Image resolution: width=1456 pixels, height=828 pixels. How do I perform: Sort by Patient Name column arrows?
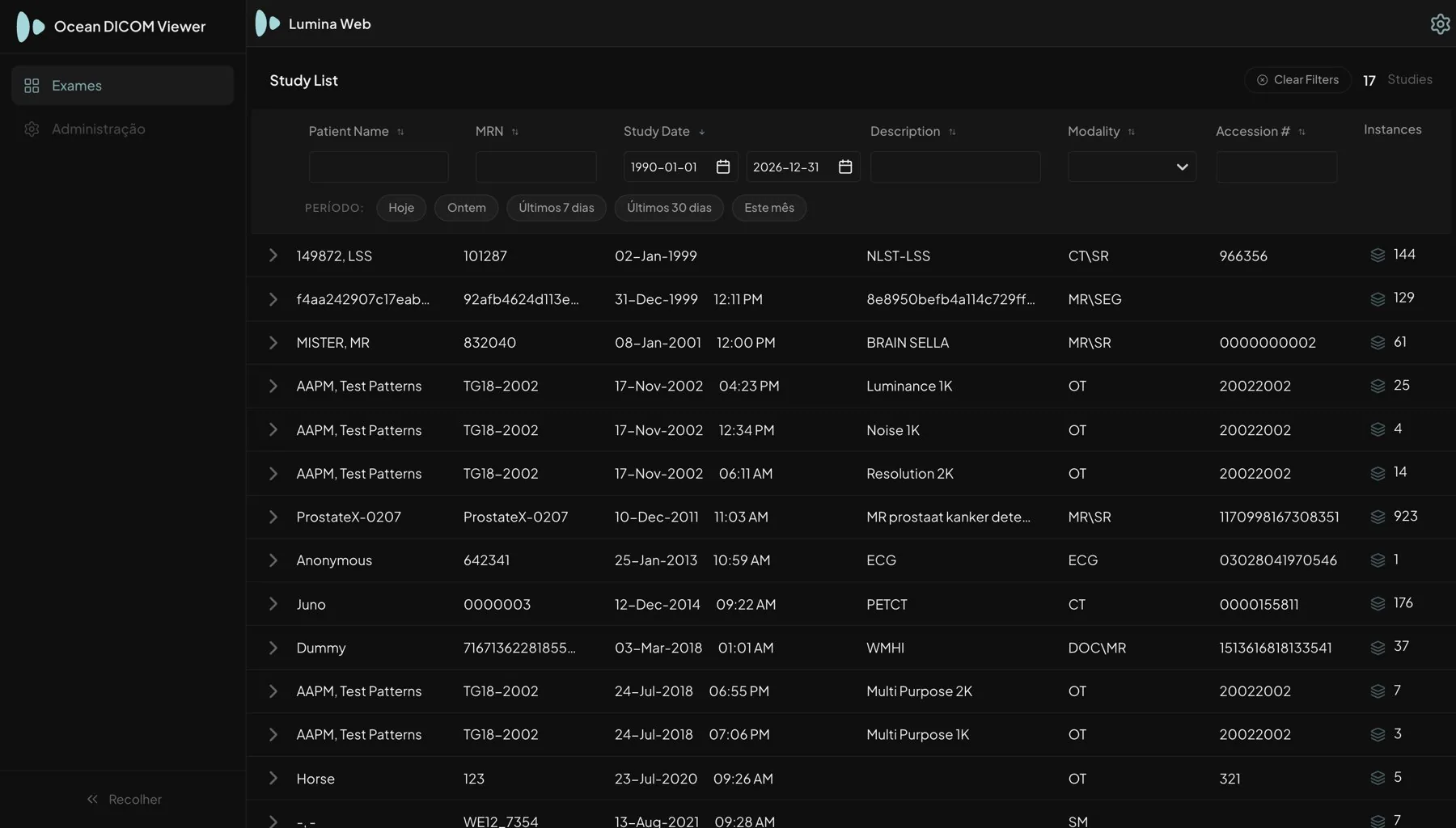[400, 132]
